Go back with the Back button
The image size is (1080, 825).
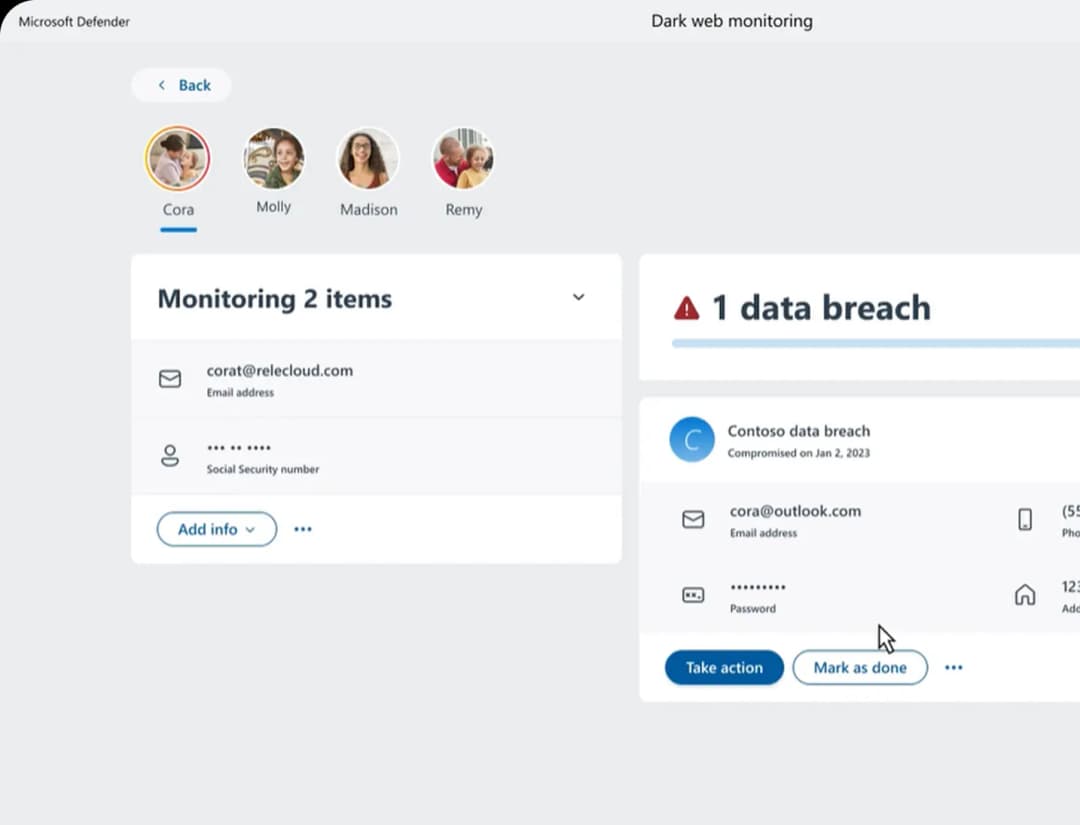(x=181, y=85)
